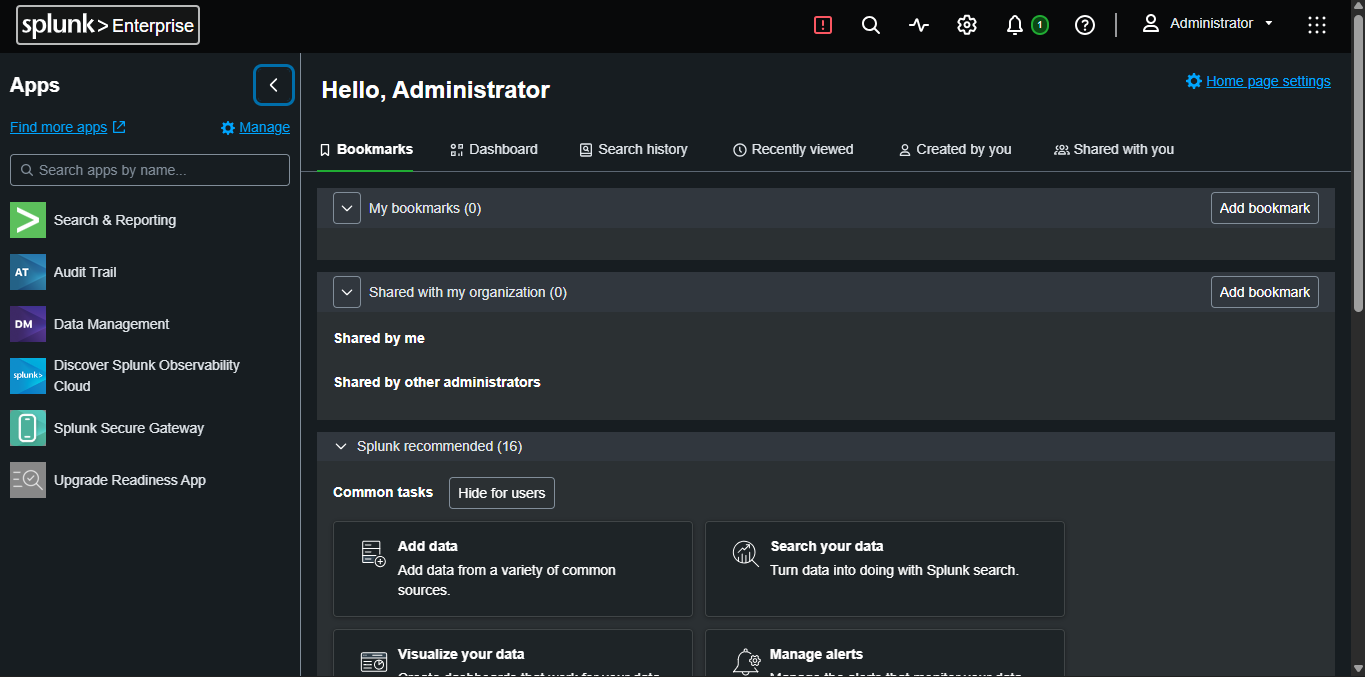
Task: Click the Search your data chart icon
Action: point(746,554)
